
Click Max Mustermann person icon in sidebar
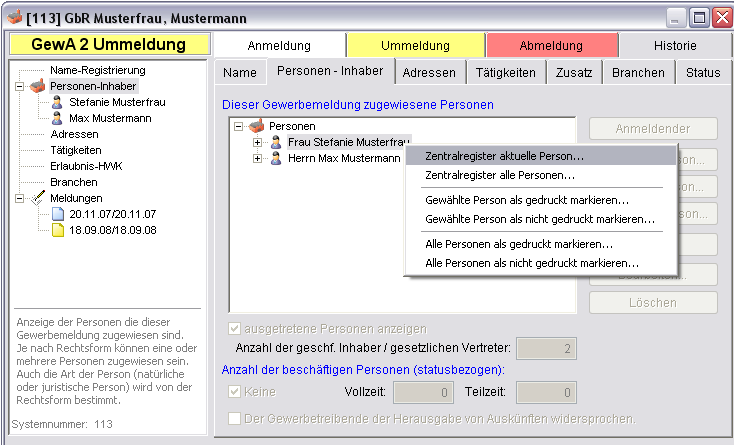coord(58,118)
